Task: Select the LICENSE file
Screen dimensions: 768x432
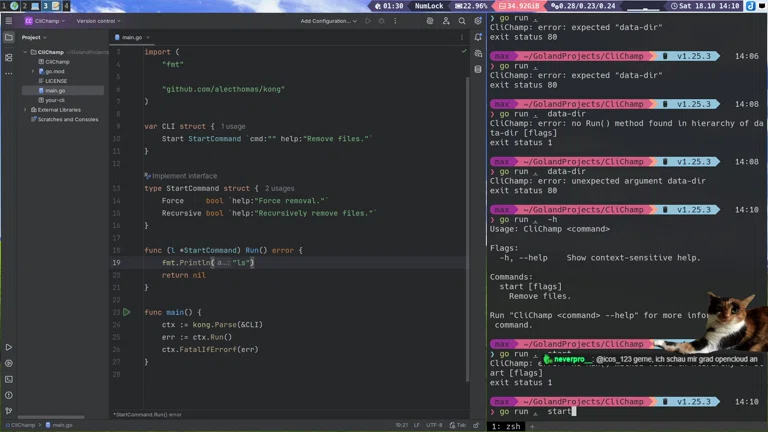Action: (x=53, y=81)
